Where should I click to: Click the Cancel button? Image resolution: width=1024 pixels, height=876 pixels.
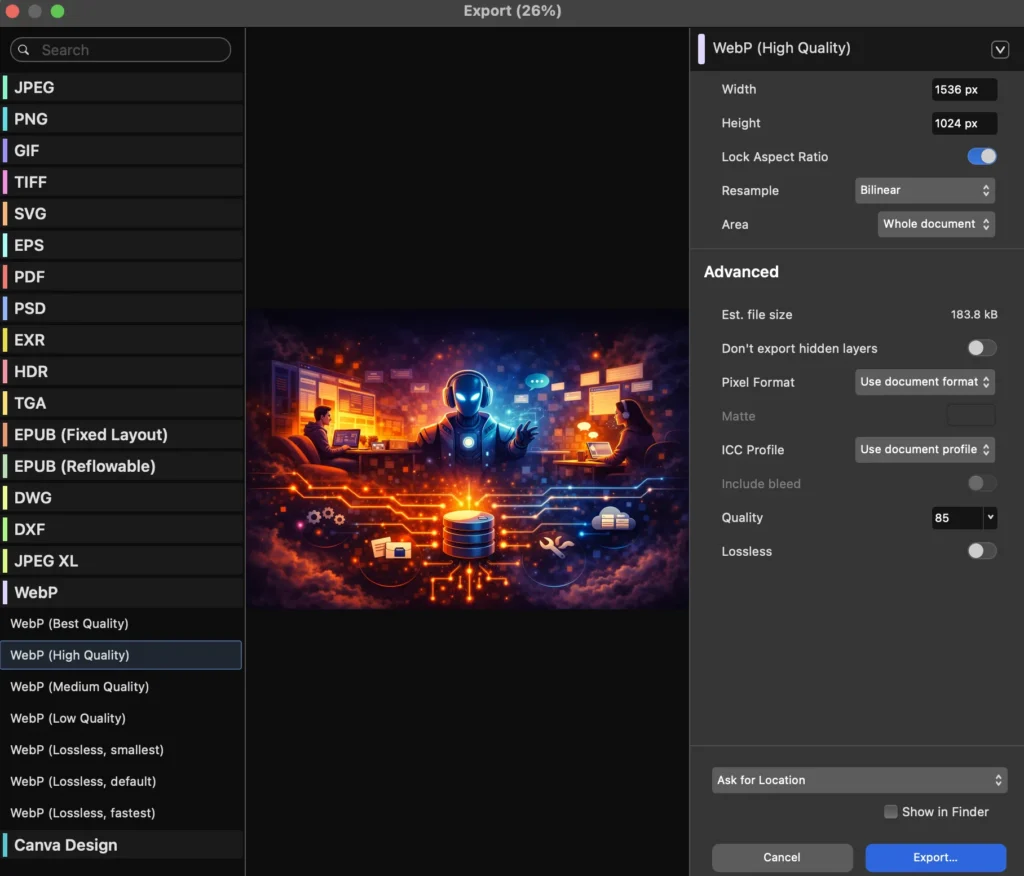click(x=781, y=857)
